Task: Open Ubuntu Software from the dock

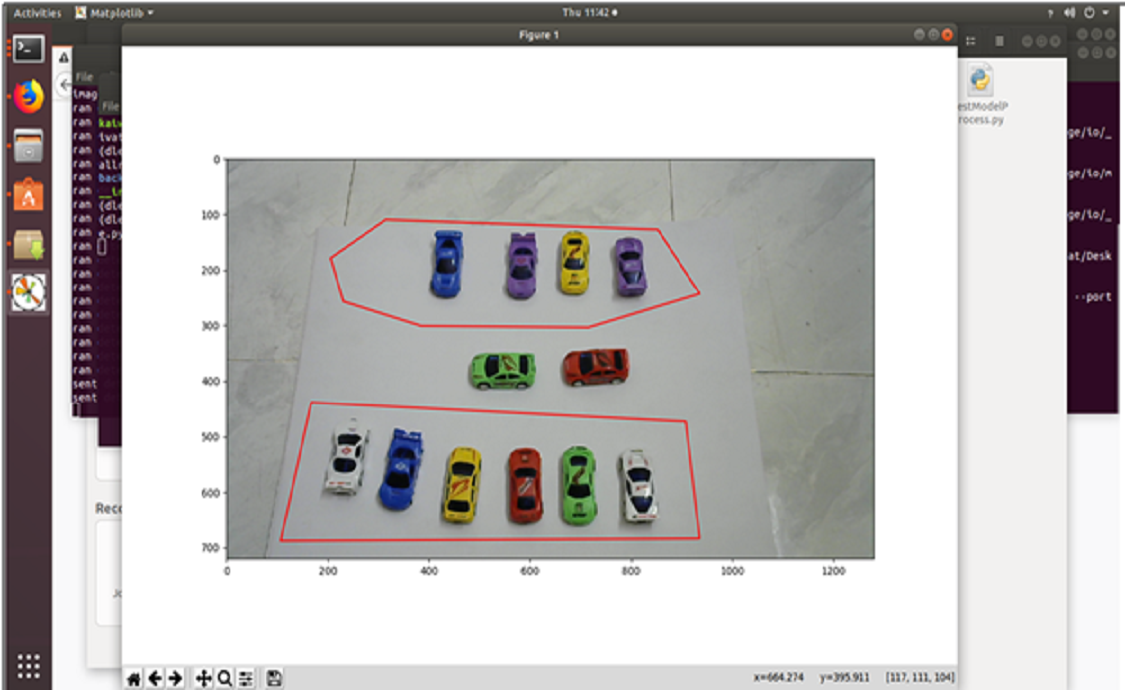Action: tap(28, 194)
